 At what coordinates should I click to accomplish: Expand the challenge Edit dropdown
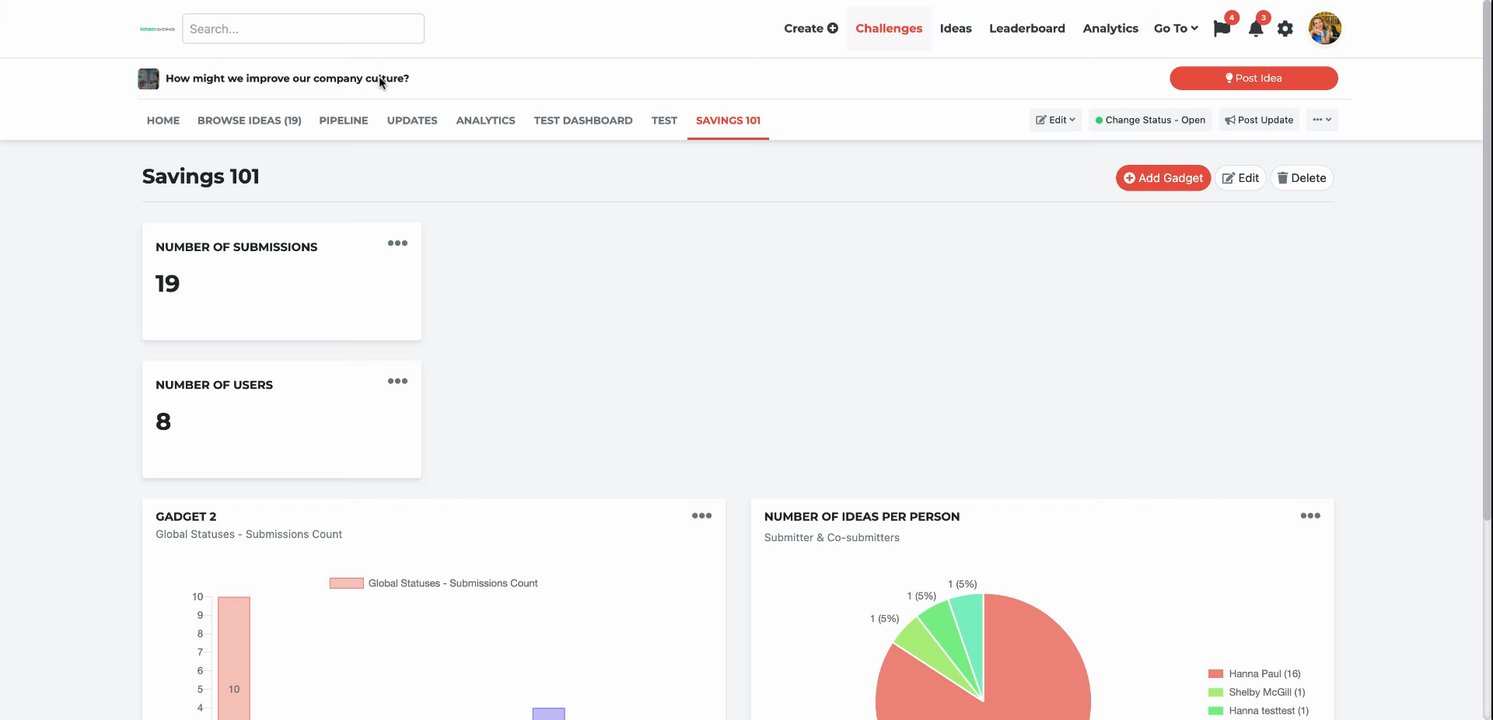[x=1055, y=120]
